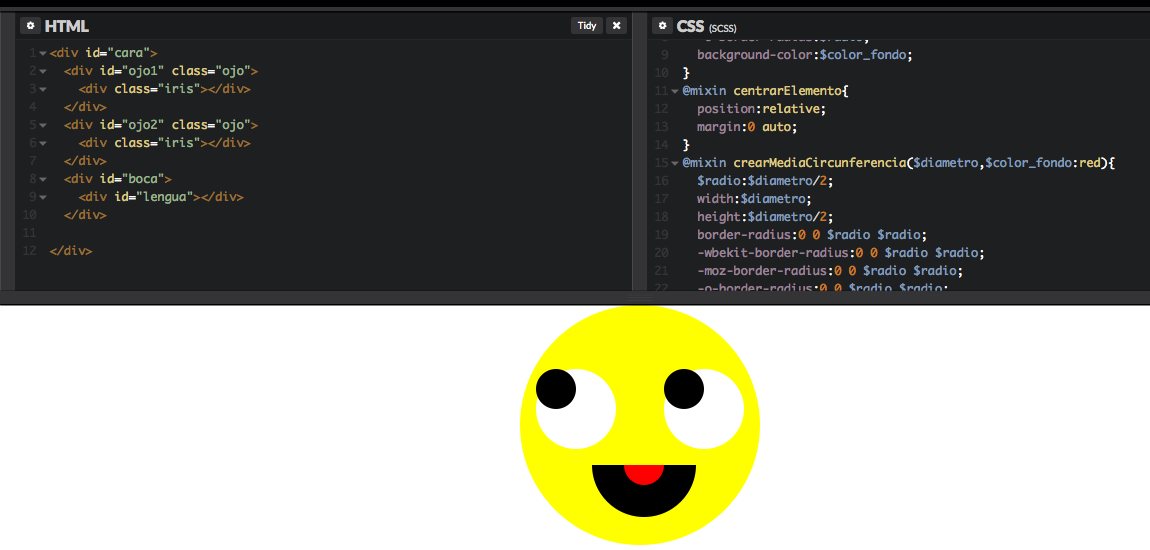Screen dimensions: 1150x550
Task: Fold the iris div on HTML line 3
Action: point(43,89)
